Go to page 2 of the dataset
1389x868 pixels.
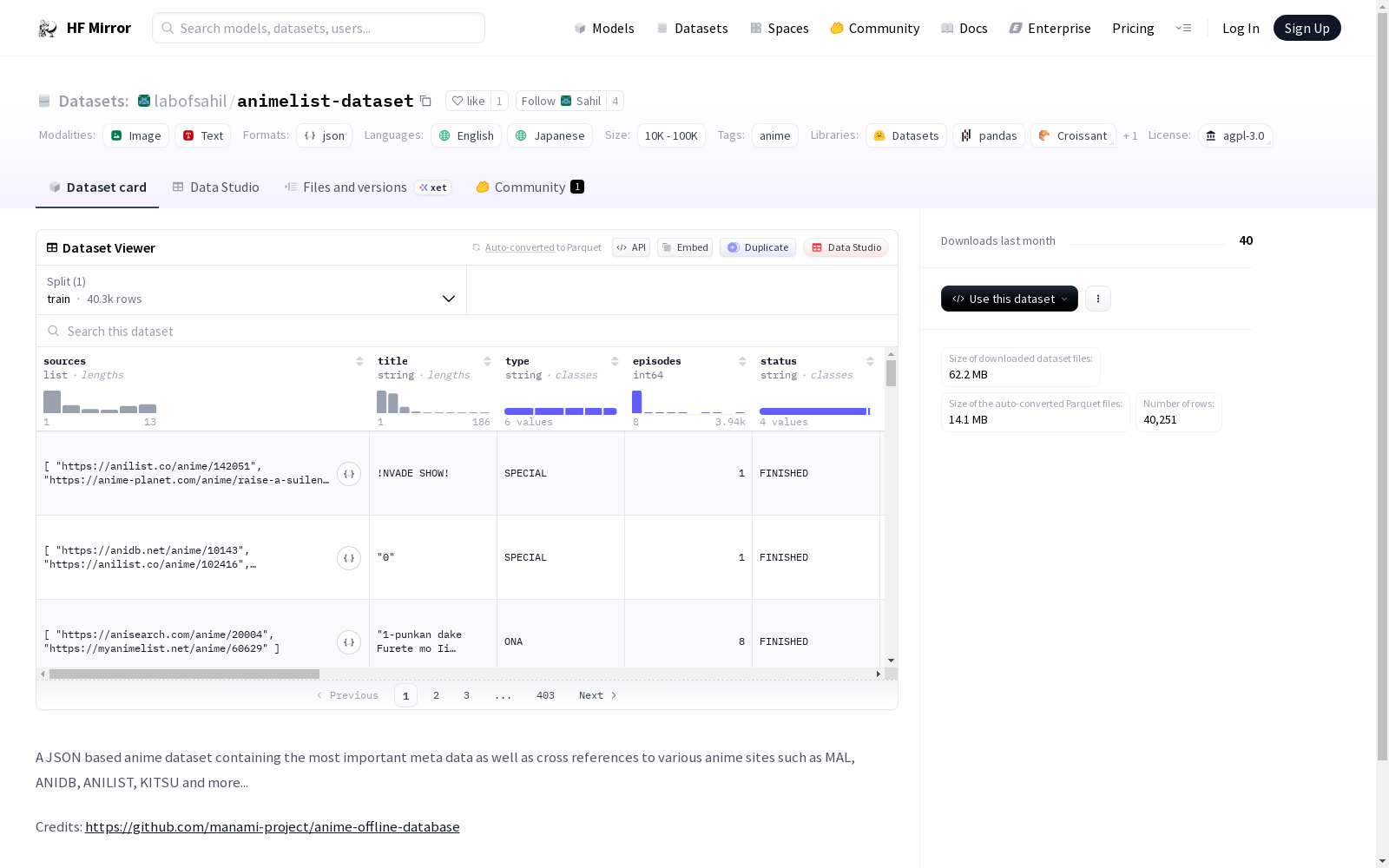(x=436, y=695)
